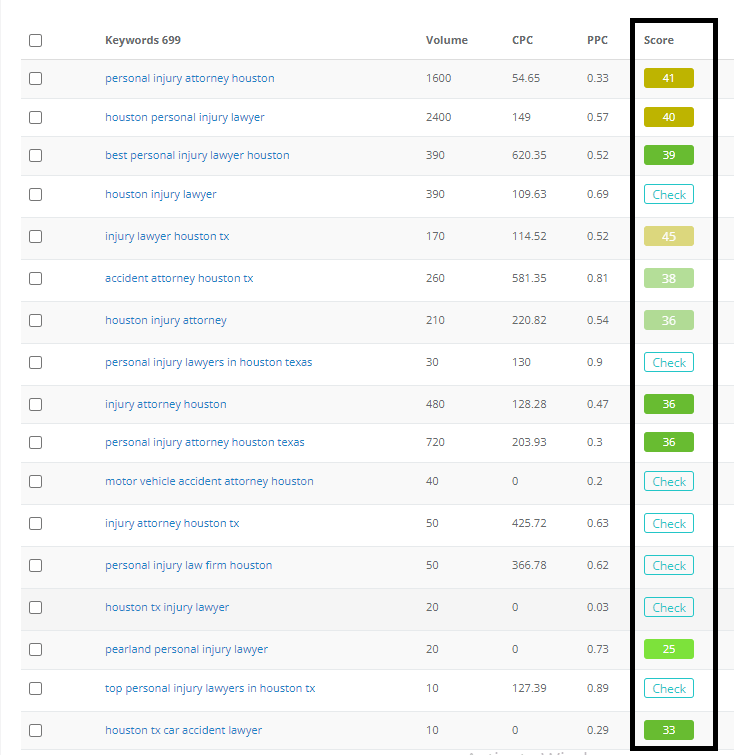Click PPC value 0.03
The image size is (734, 755).
597,608
